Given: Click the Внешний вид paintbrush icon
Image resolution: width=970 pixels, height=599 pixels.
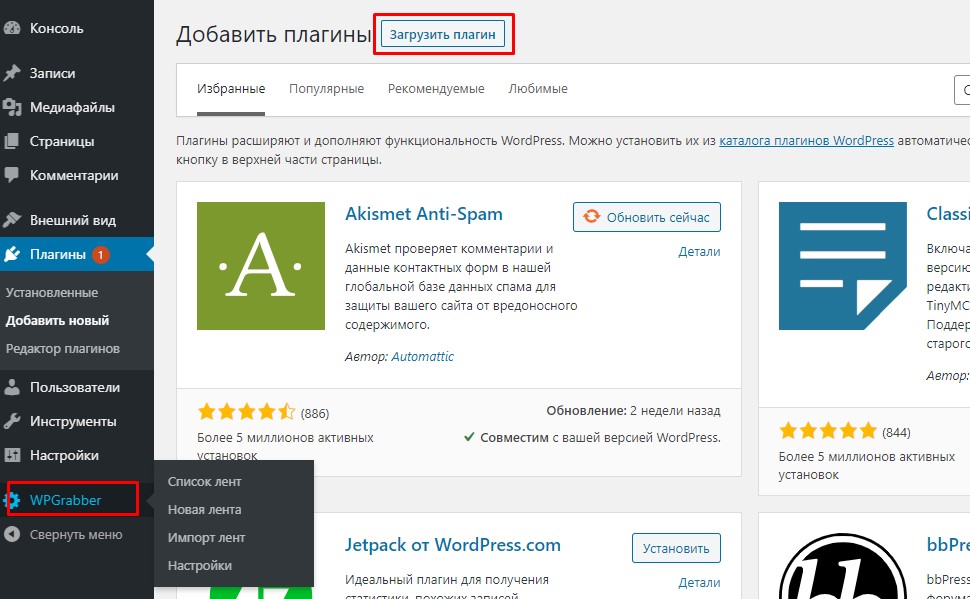Looking at the screenshot, I should 12,220.
